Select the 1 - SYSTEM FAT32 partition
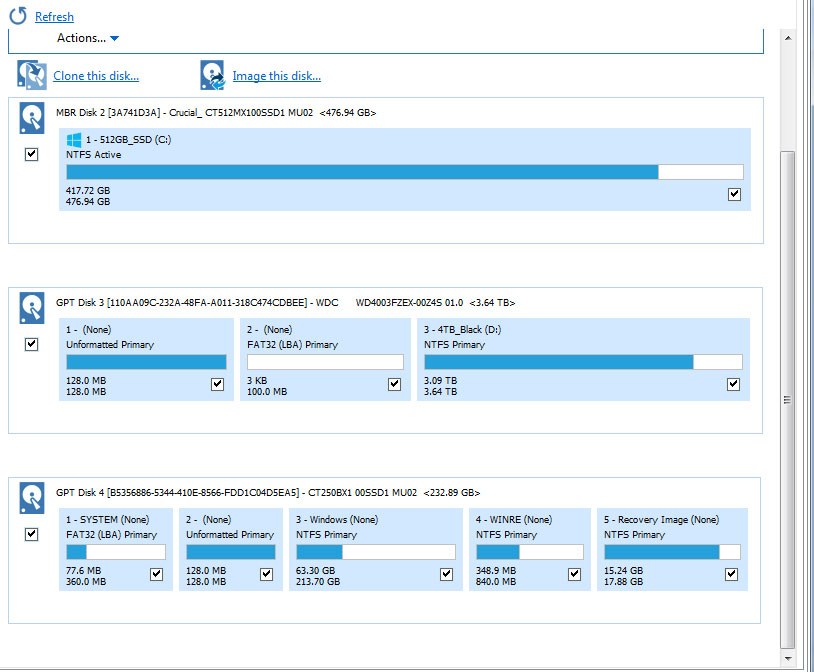Screen dimensions: 814x672 pyautogui.click(x=115, y=549)
